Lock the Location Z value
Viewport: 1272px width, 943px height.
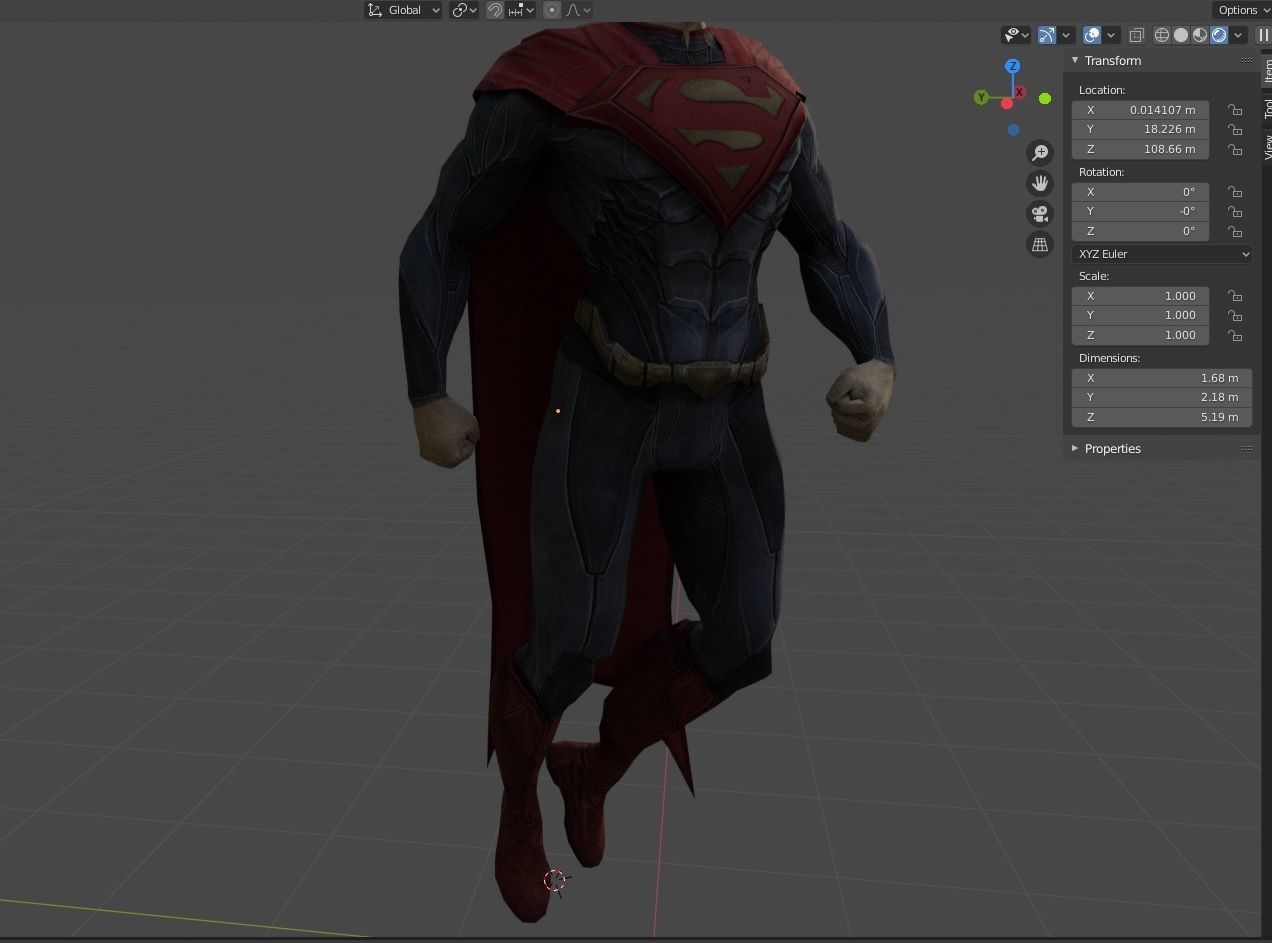pos(1235,149)
